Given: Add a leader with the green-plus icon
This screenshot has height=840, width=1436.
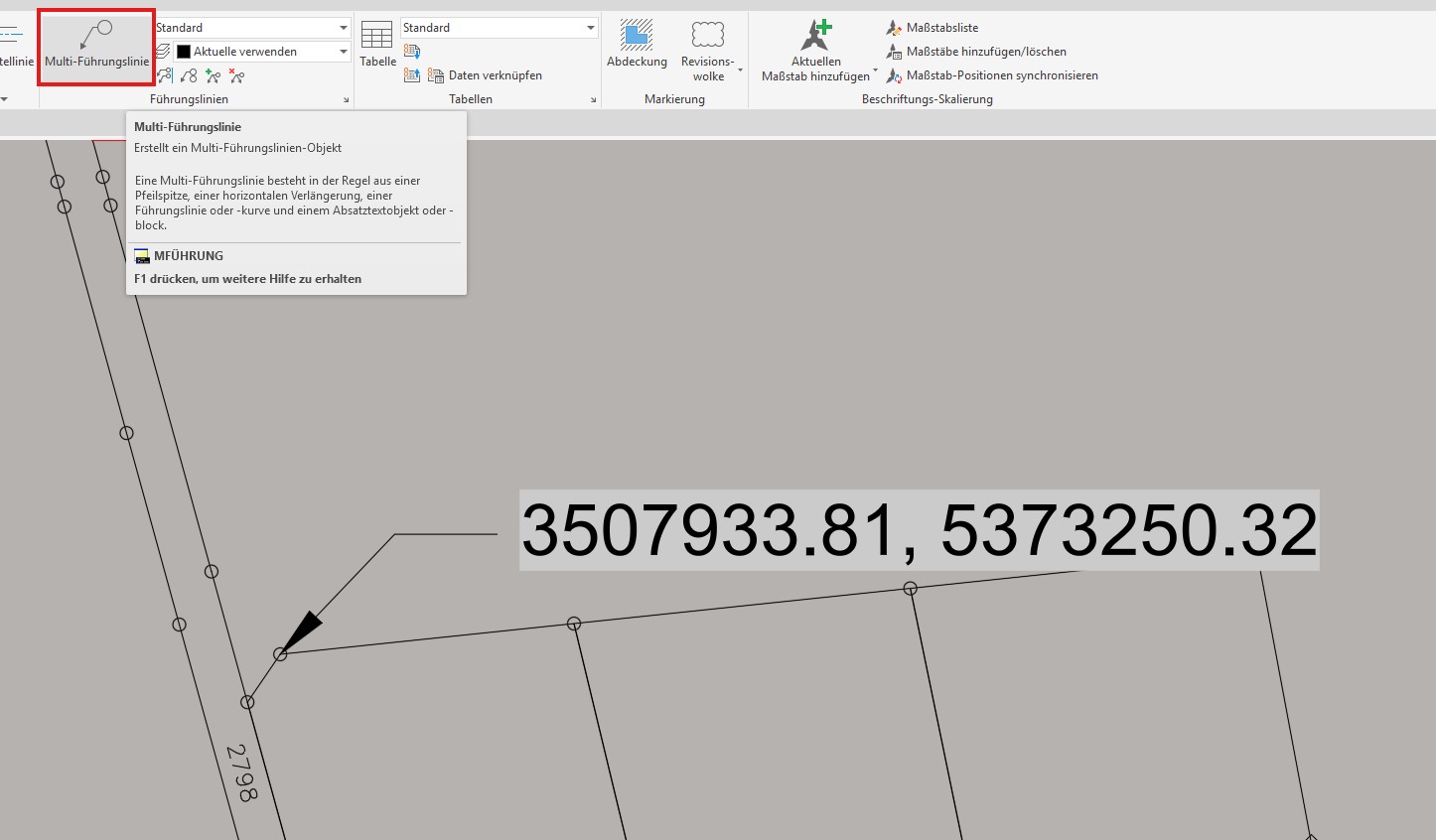Looking at the screenshot, I should click(213, 75).
